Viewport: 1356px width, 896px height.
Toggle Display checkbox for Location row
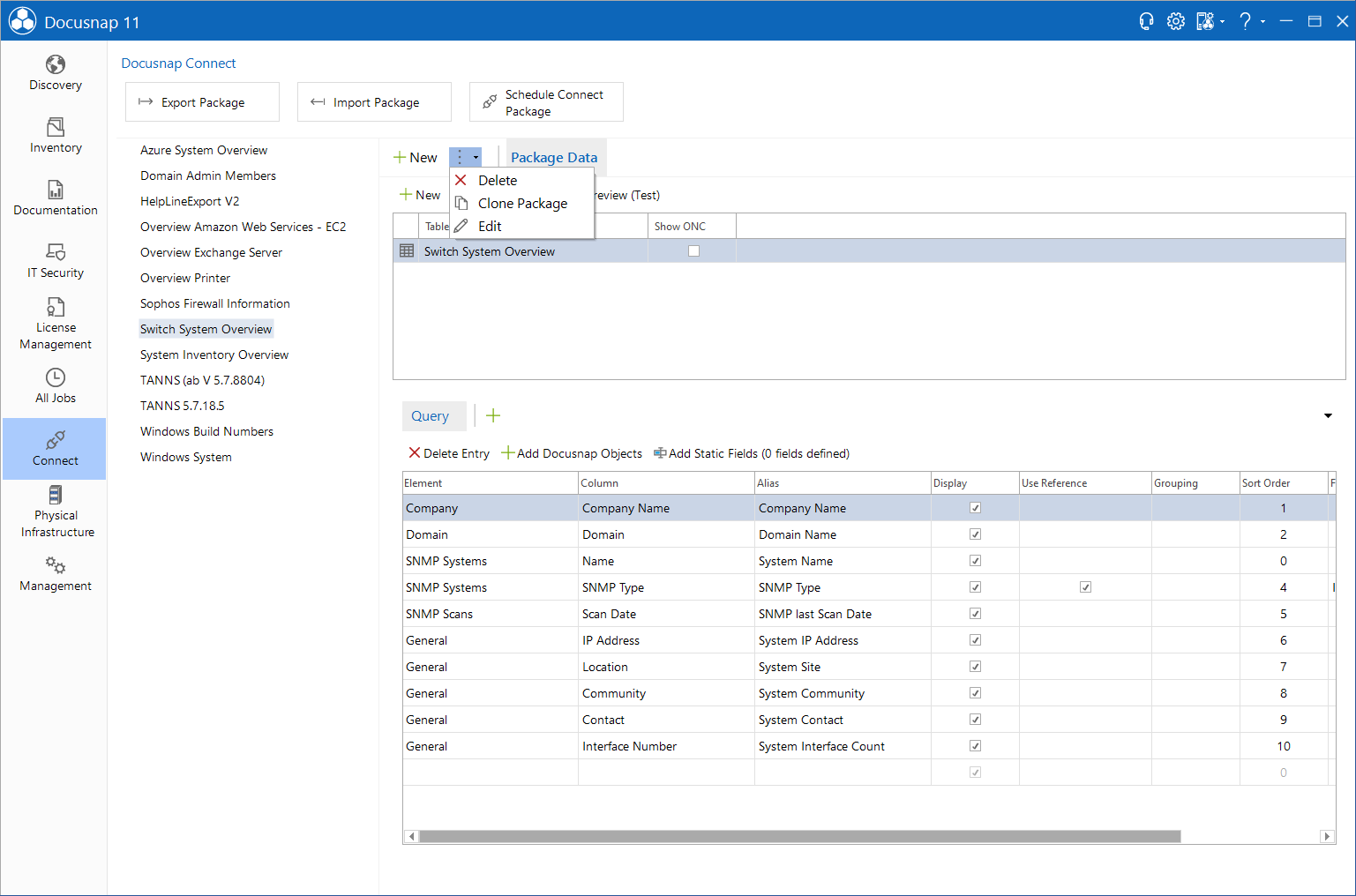[975, 667]
